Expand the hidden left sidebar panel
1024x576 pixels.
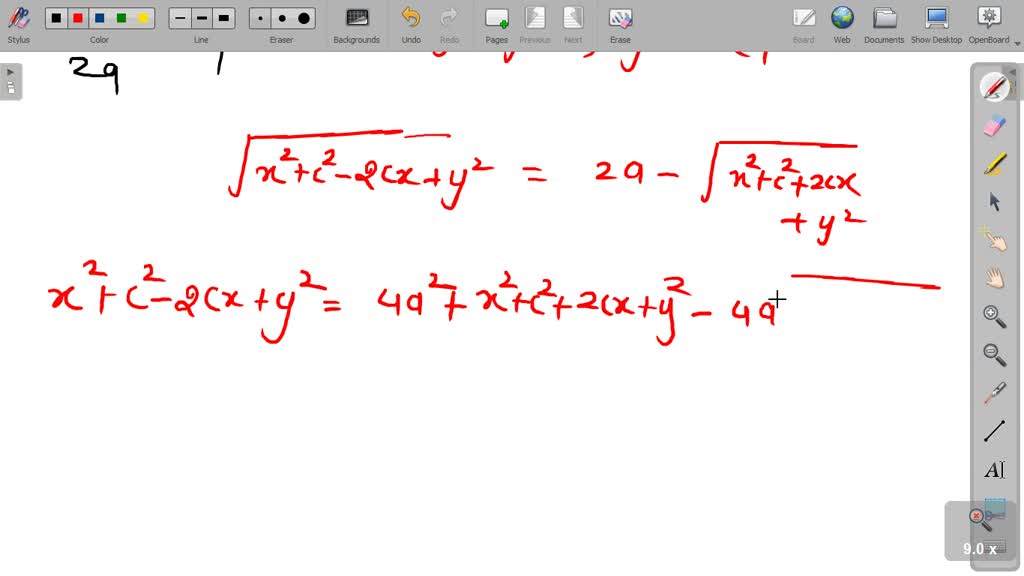click(x=8, y=80)
